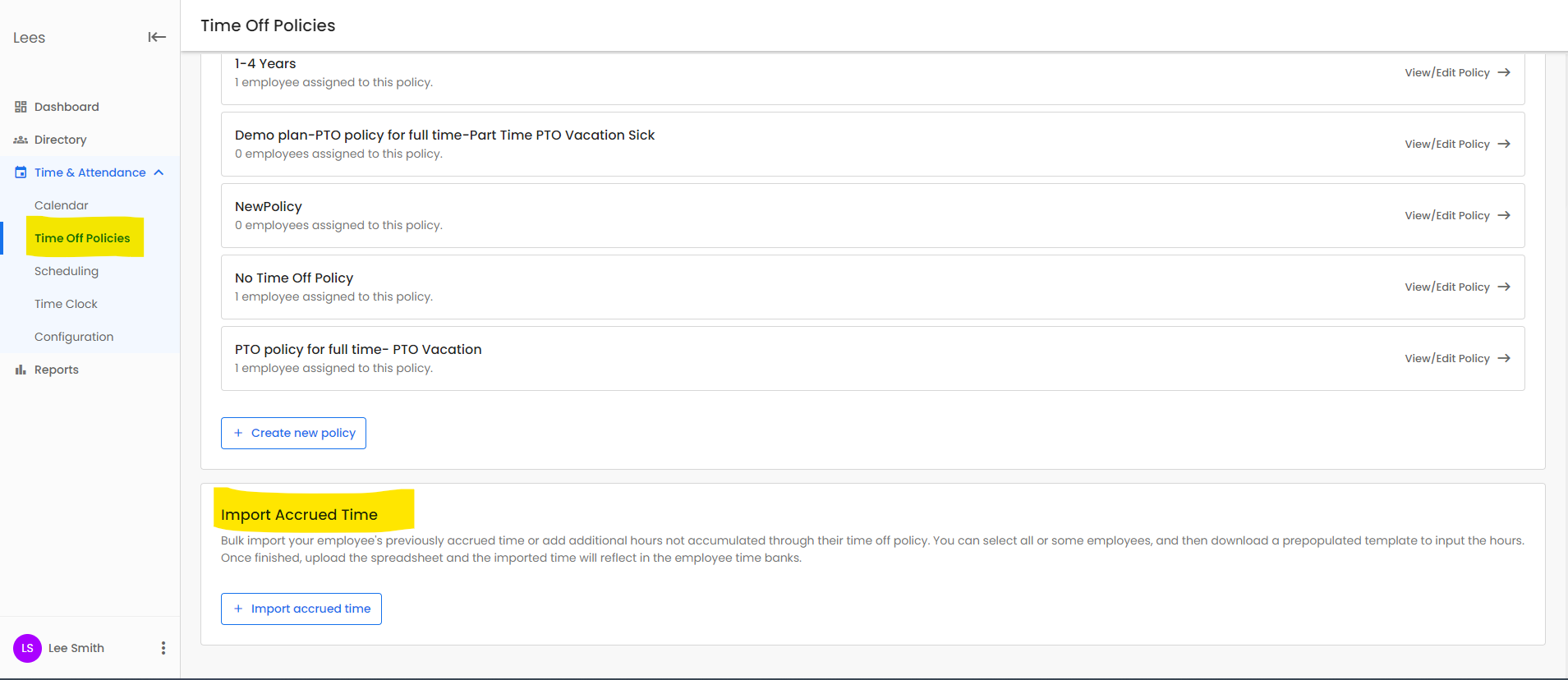Open the Scheduling page
The image size is (1568, 680).
tap(67, 271)
